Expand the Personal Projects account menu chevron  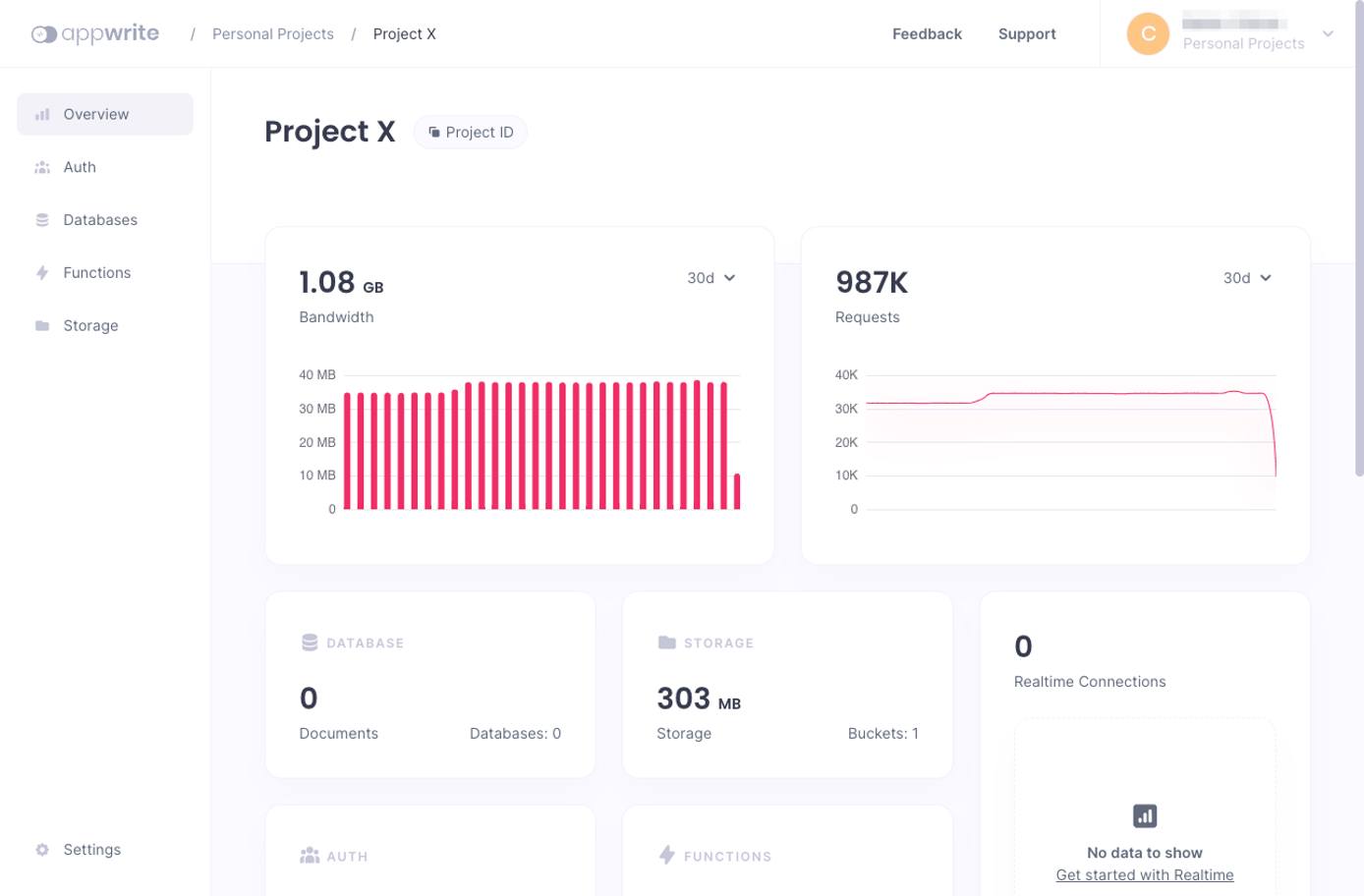[x=1328, y=33]
